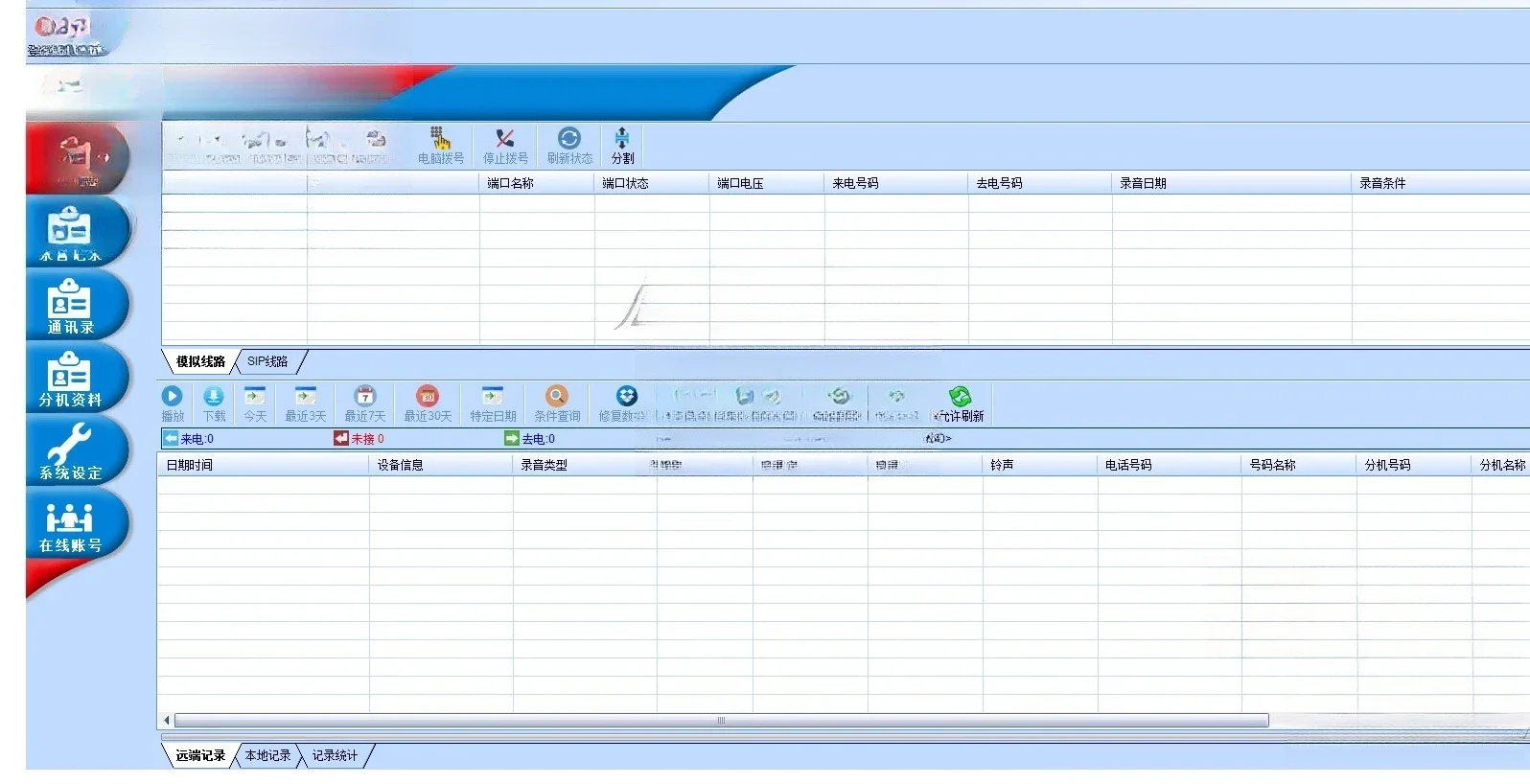Refresh status with 刷新状态

click(569, 146)
